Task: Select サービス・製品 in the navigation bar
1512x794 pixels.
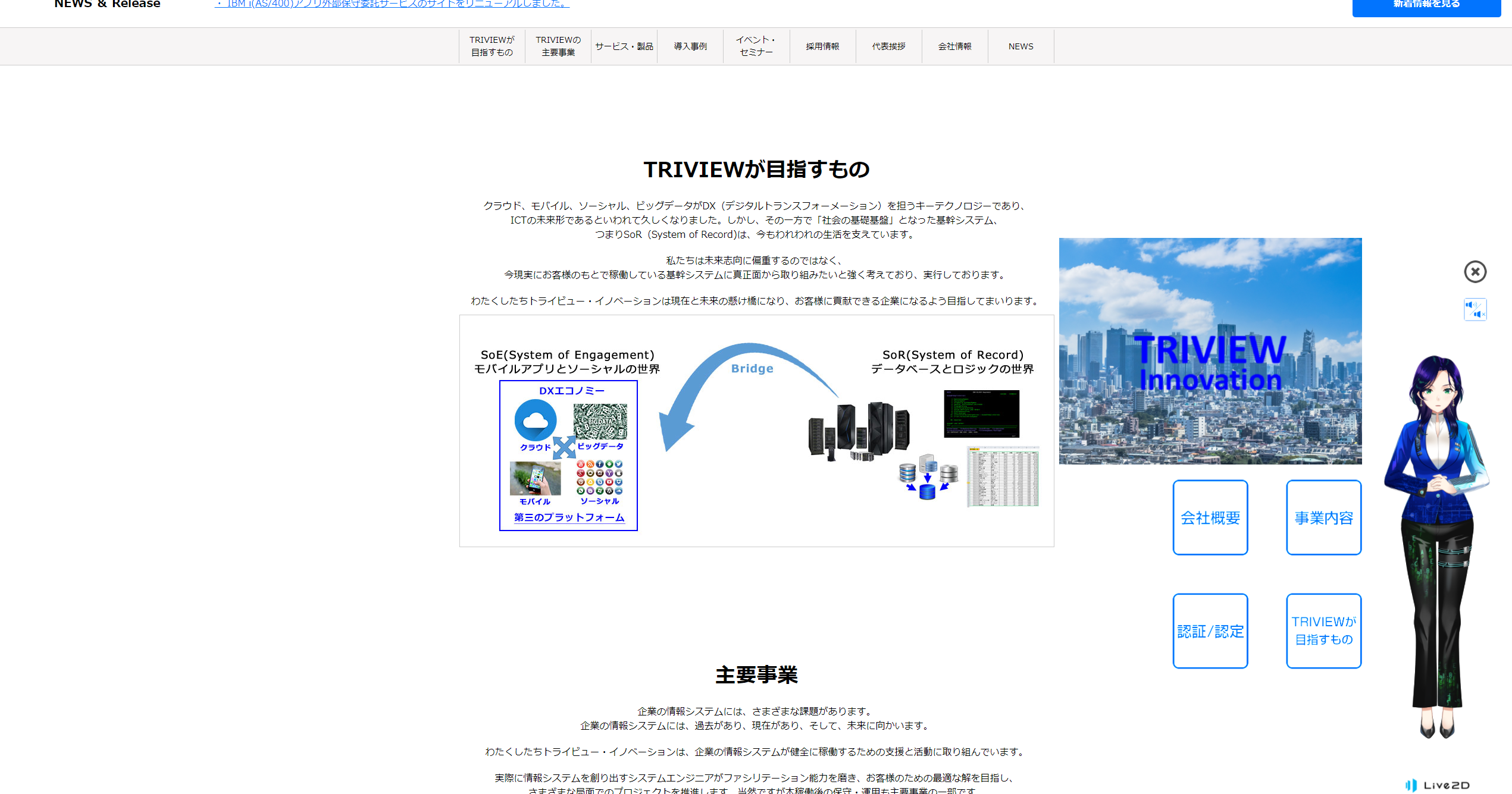Action: pos(624,46)
